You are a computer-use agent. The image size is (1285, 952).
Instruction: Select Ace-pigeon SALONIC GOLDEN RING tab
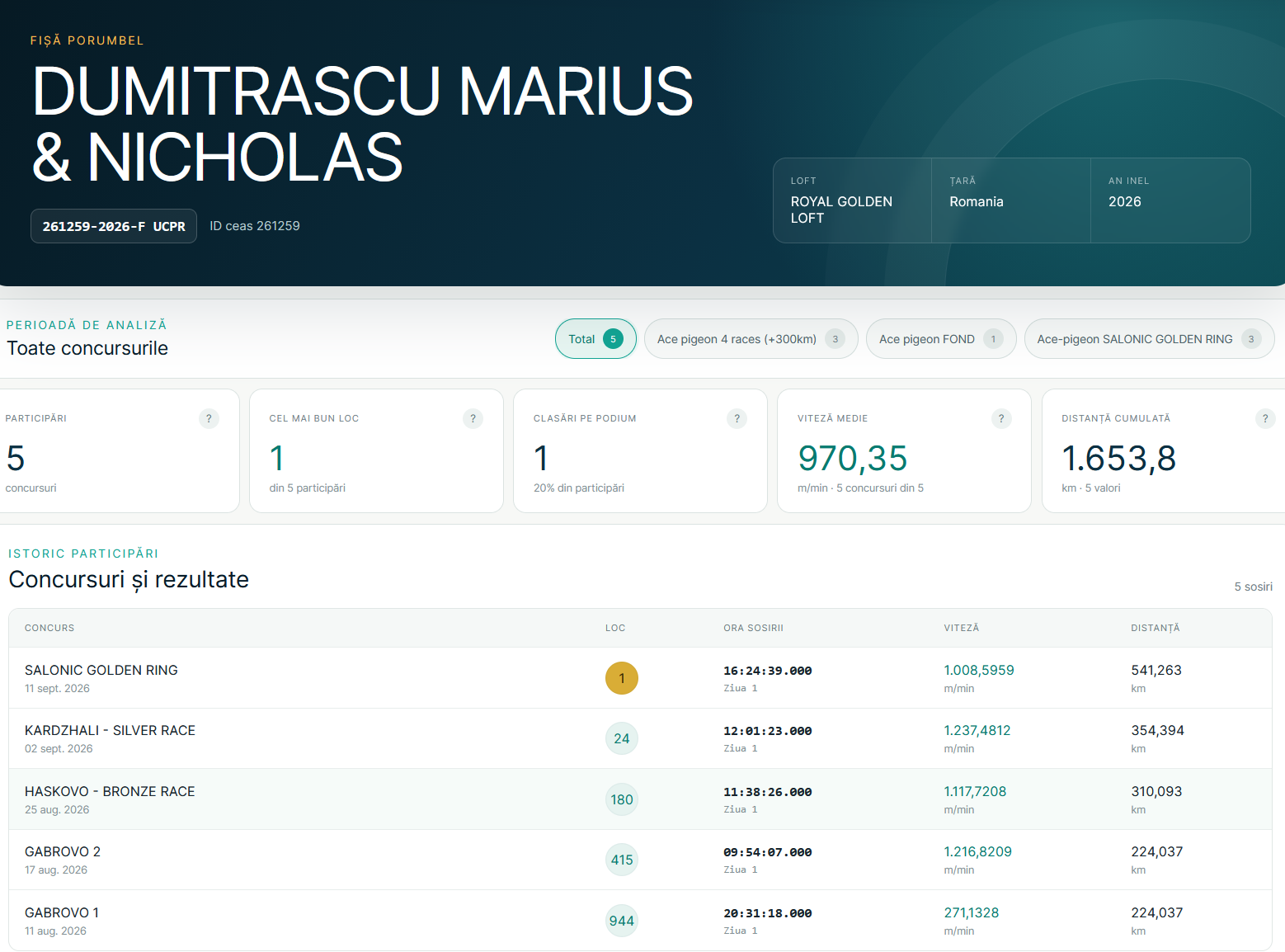[1150, 339]
